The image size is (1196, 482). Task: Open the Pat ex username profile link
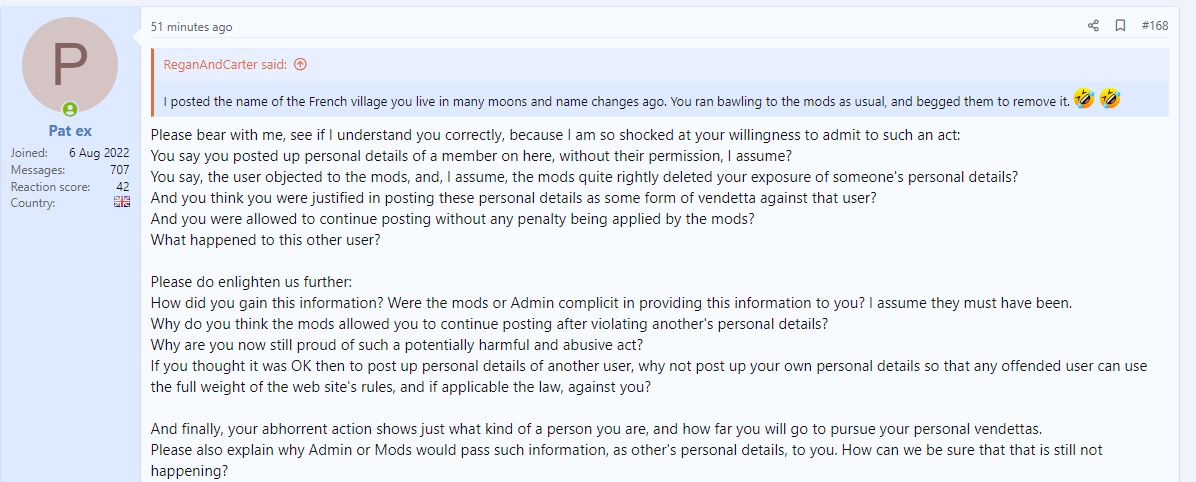pos(70,131)
